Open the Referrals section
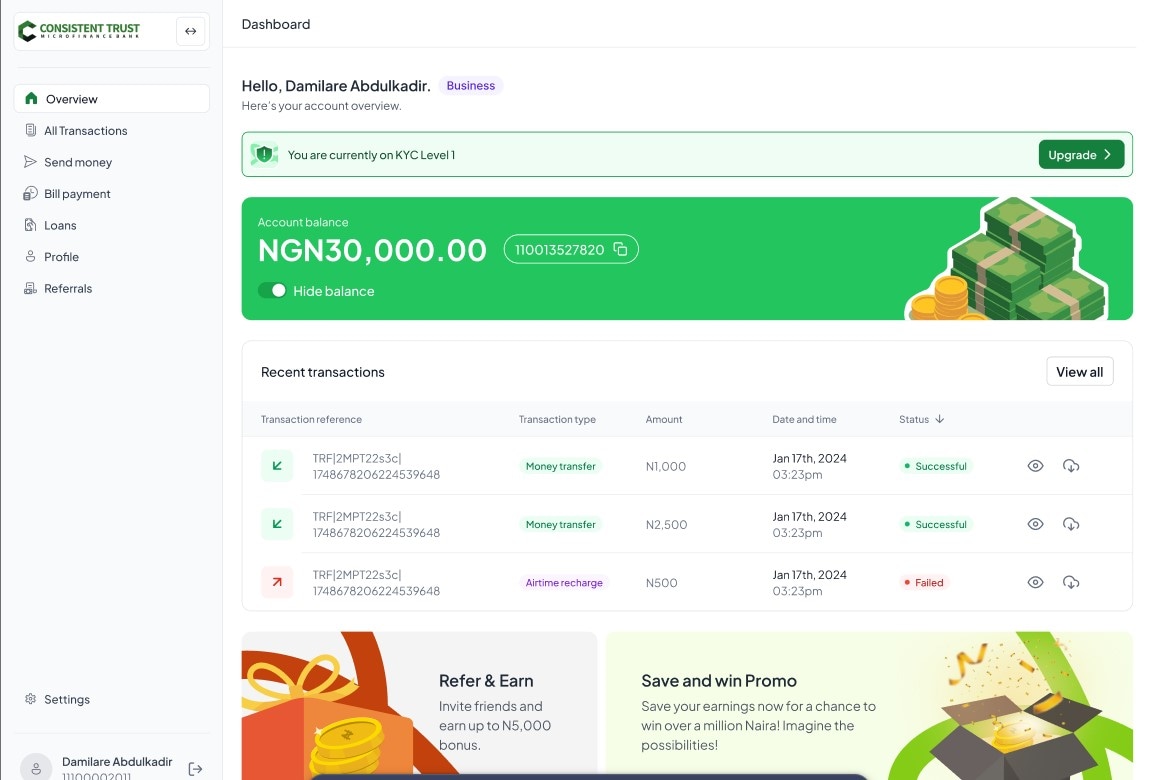 [68, 288]
